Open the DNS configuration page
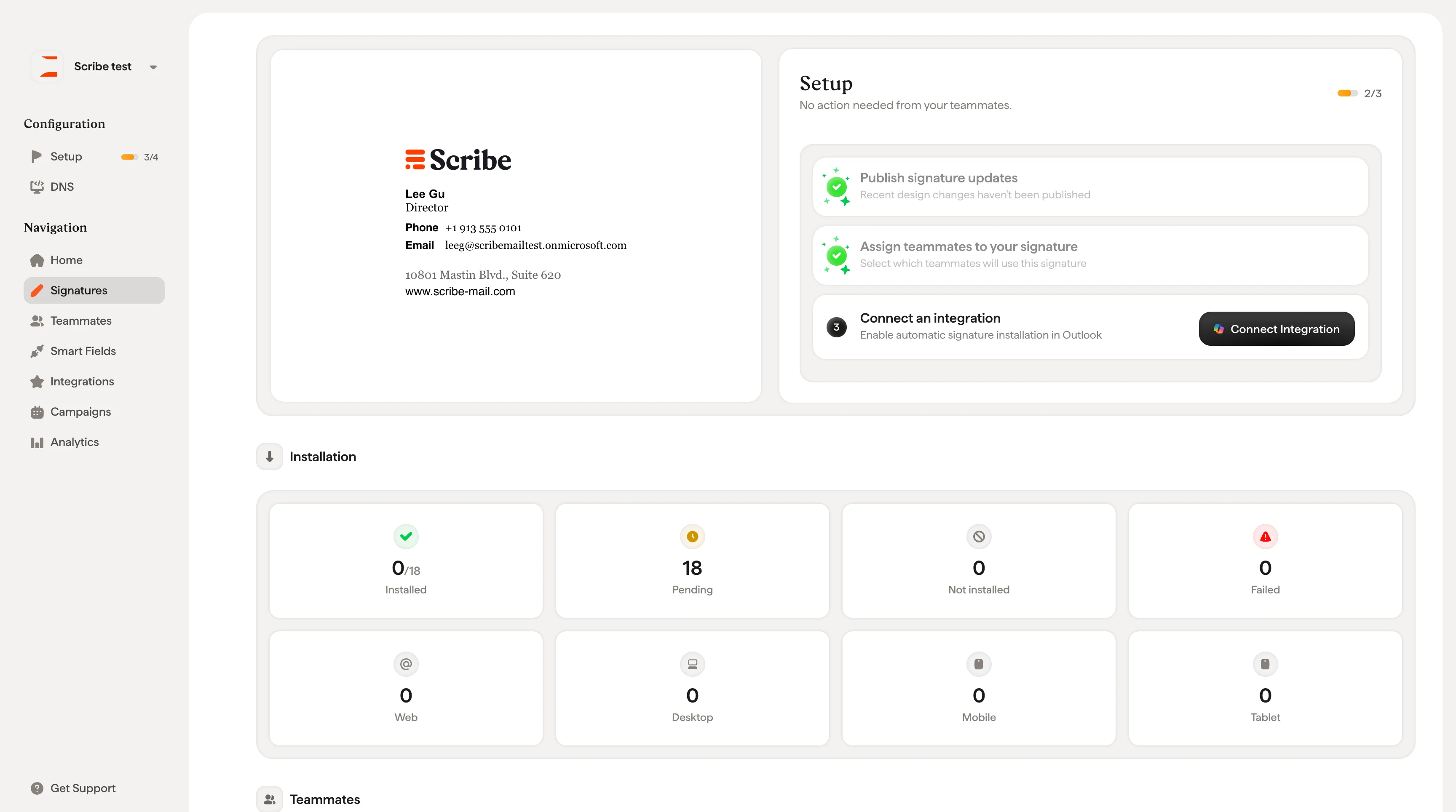Screen dimensions: 1456x812 tap(94, 187)
